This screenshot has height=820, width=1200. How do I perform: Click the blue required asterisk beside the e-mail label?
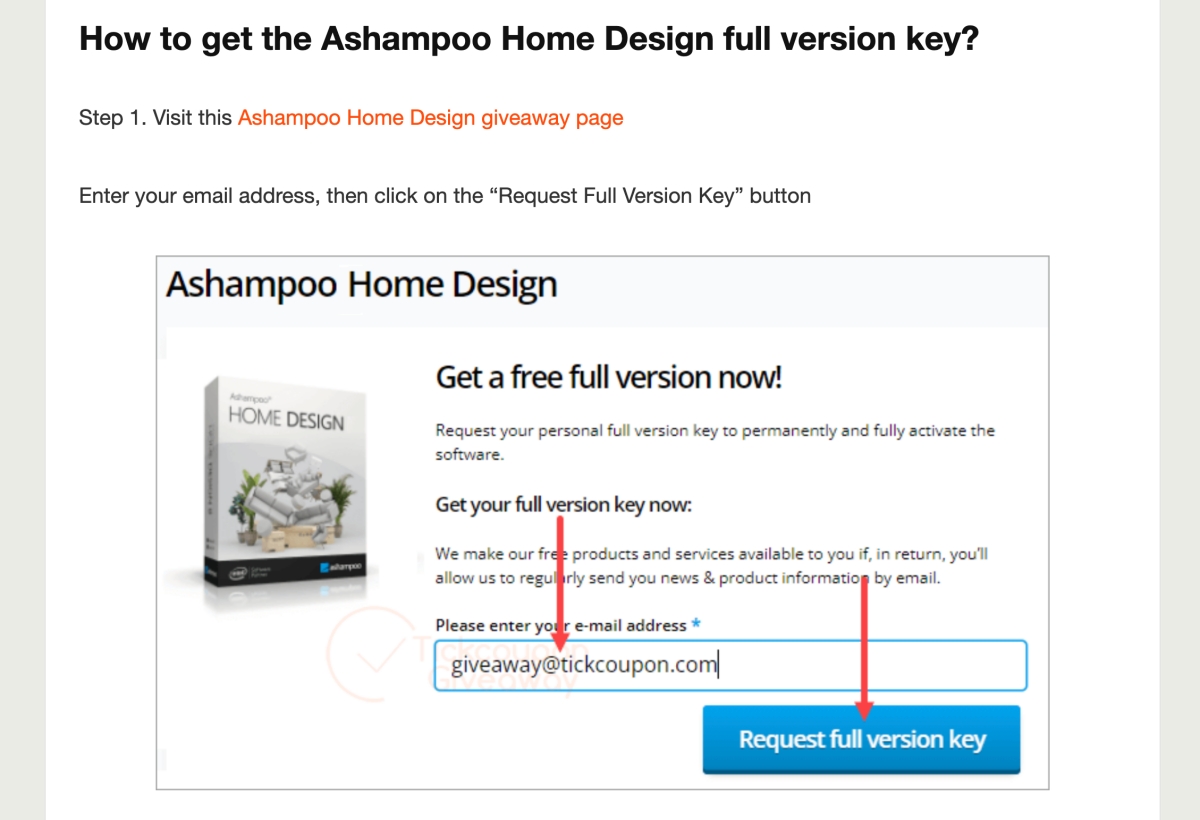[x=696, y=625]
